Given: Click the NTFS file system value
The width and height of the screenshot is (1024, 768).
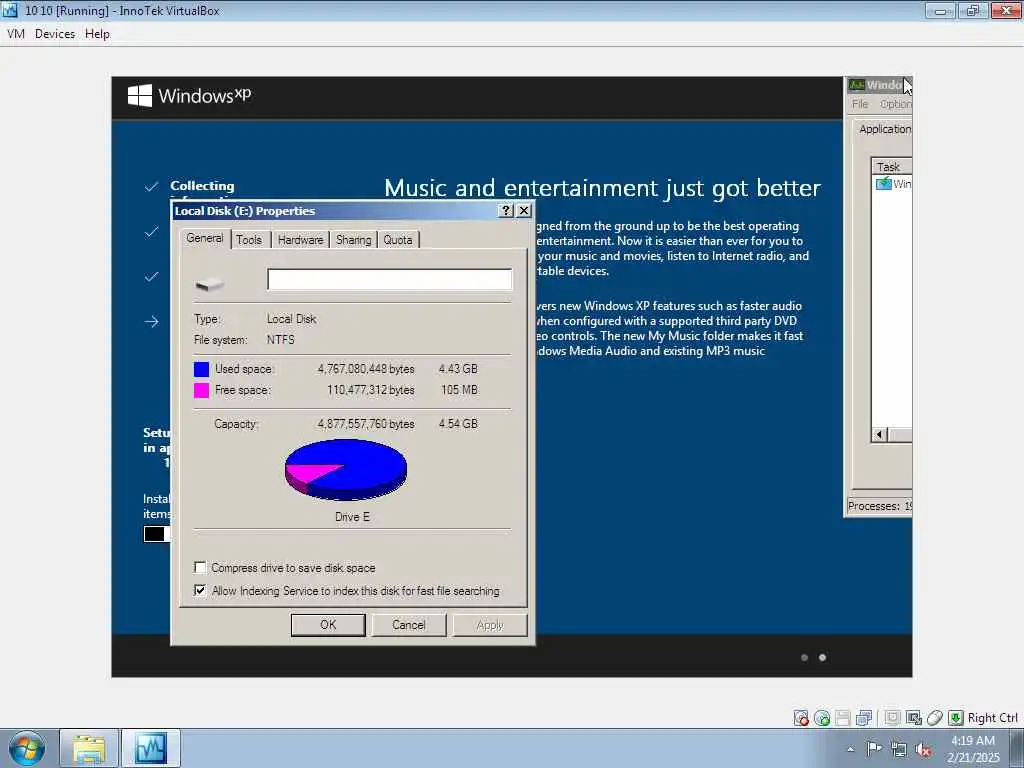Looking at the screenshot, I should [x=280, y=340].
